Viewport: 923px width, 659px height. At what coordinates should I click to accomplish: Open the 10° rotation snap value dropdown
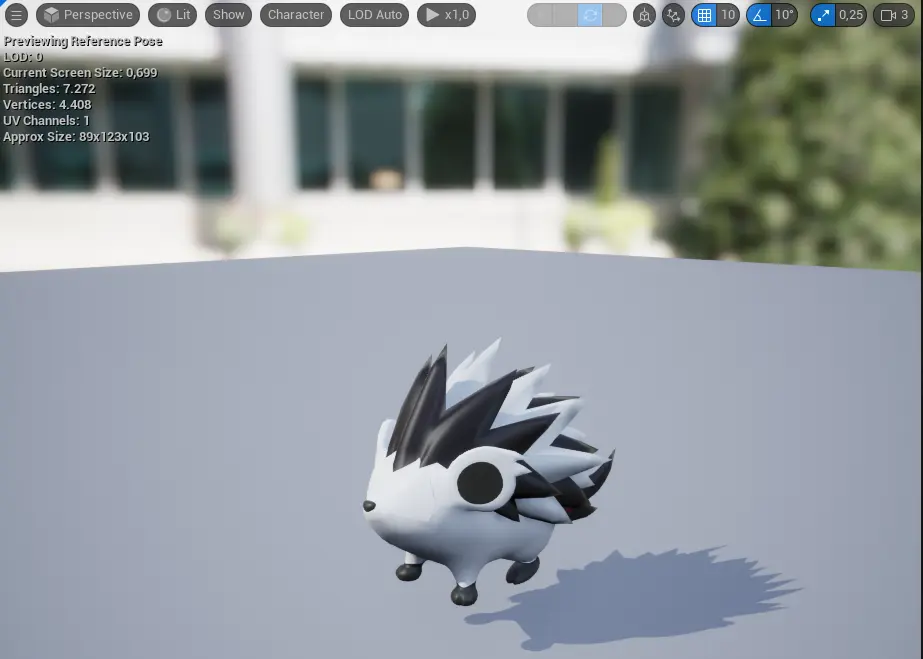785,15
